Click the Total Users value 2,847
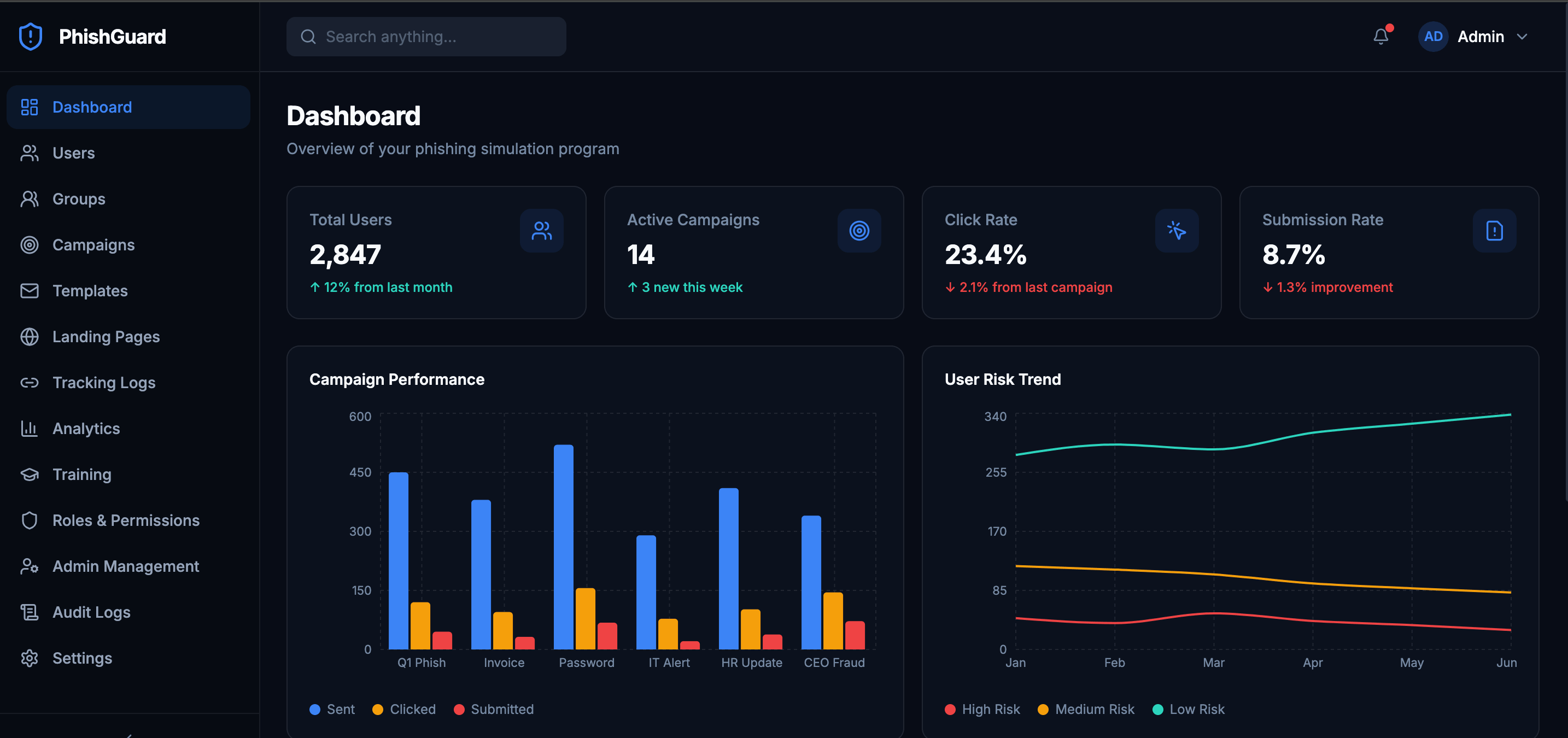Viewport: 1568px width, 738px height. pos(345,254)
